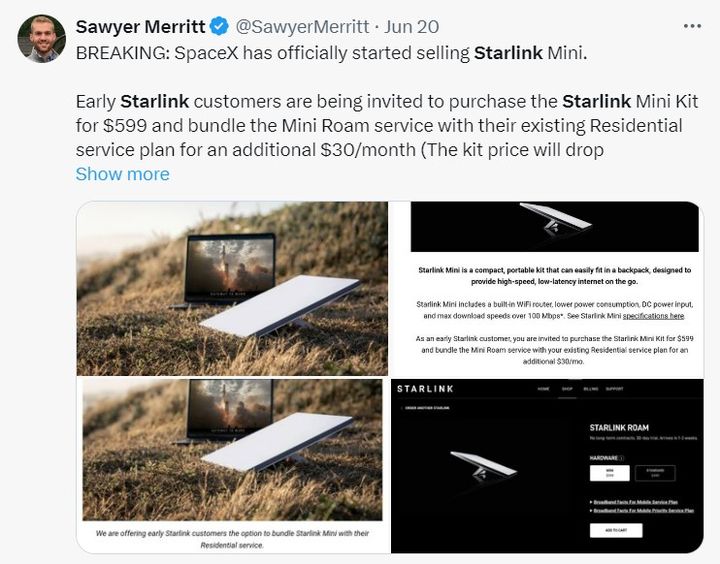Screen dimensions: 720x564
Task: Go to the SUPPORT tab
Action: tap(615, 388)
